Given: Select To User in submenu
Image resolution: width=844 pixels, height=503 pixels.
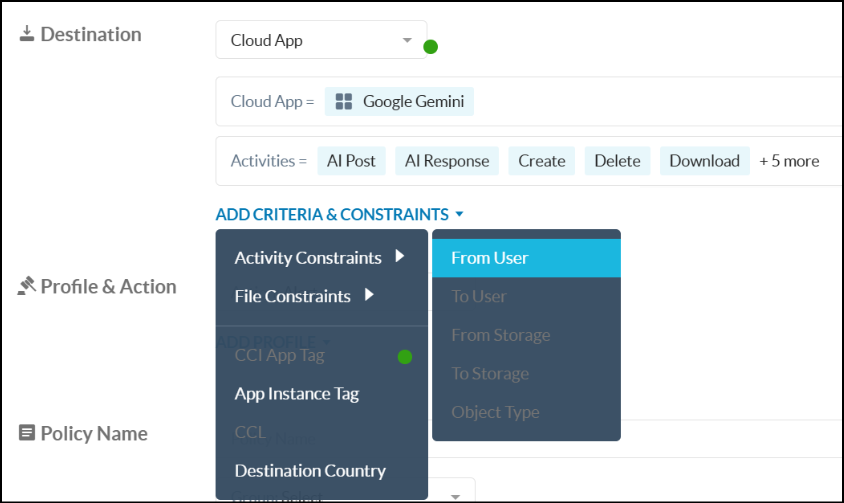Looking at the screenshot, I should click(526, 296).
